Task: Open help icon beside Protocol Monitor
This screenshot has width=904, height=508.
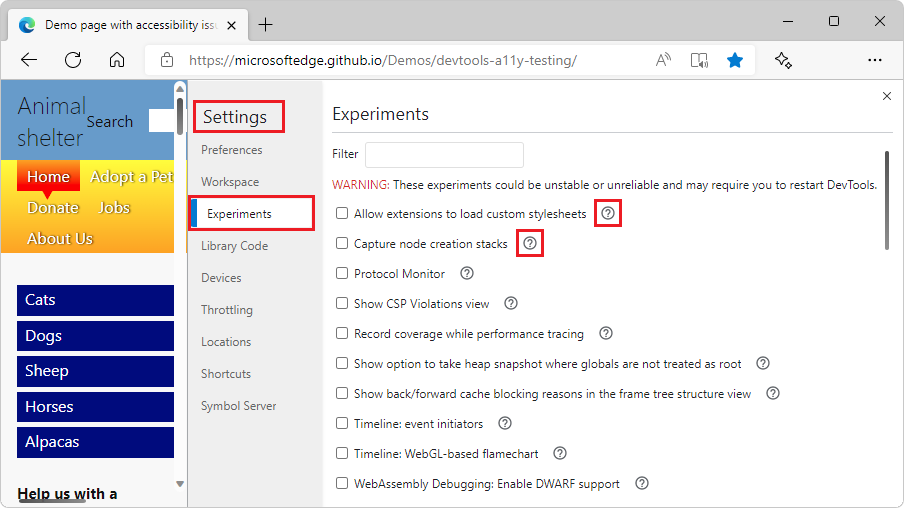Action: (x=467, y=273)
